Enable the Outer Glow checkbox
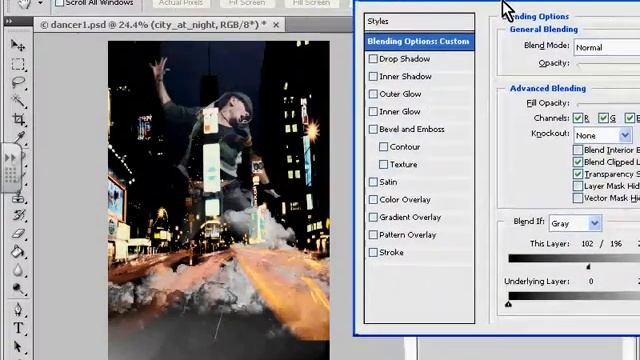Image resolution: width=640 pixels, height=360 pixels. pos(373,94)
